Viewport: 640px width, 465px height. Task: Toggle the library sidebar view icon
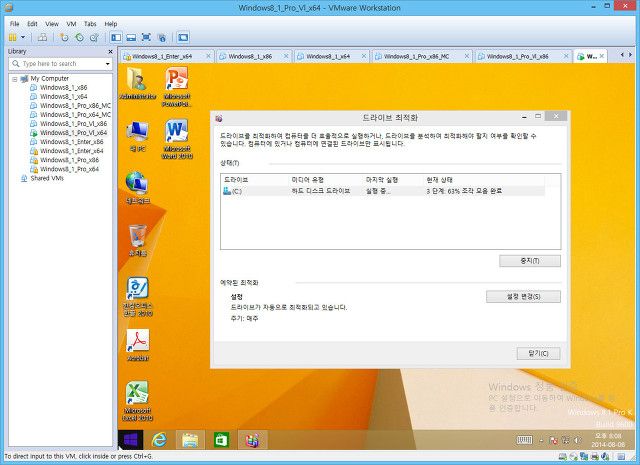[116, 38]
